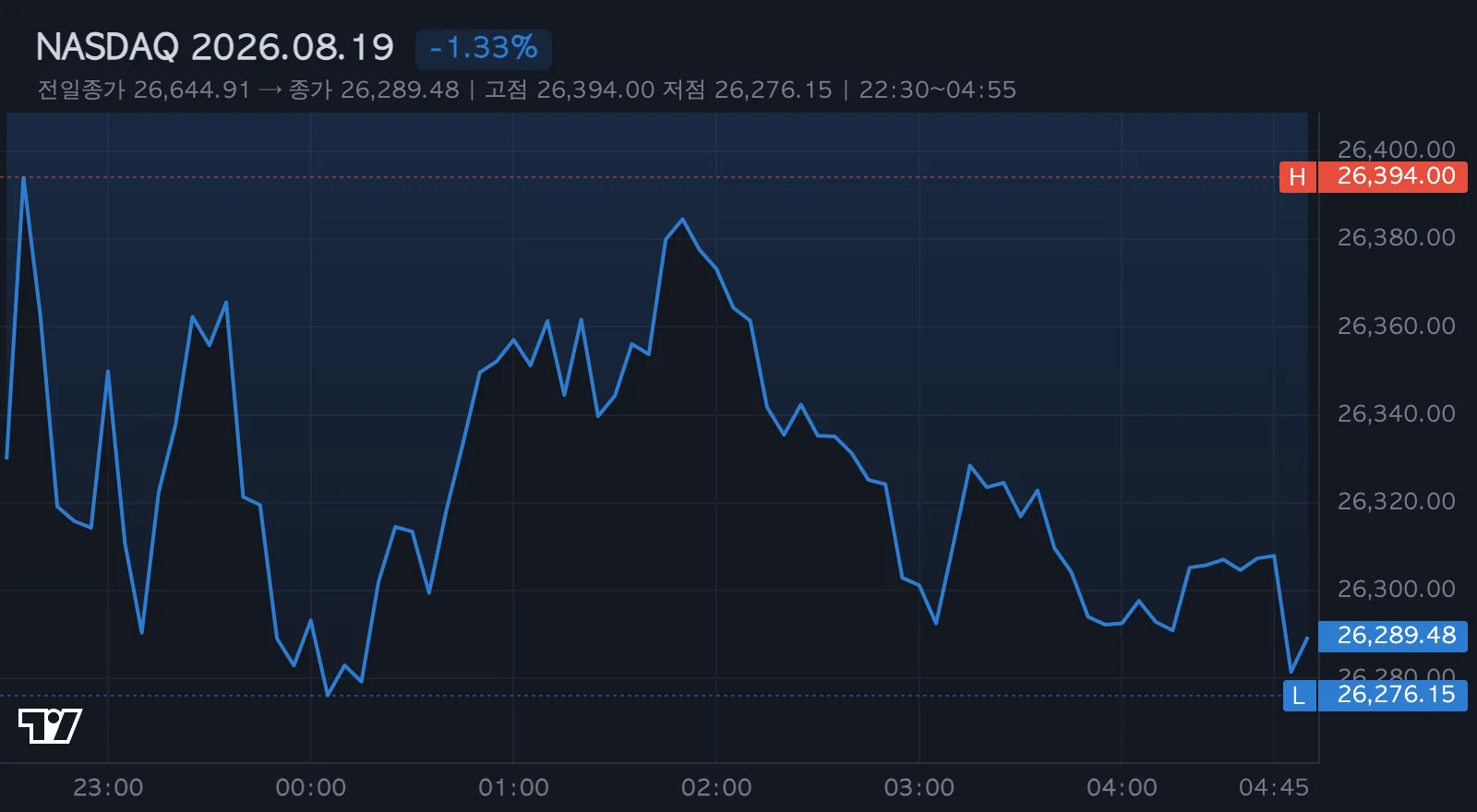The height and width of the screenshot is (812, 1477).
Task: Click the 01:00 time axis label
Action: pyautogui.click(x=513, y=787)
